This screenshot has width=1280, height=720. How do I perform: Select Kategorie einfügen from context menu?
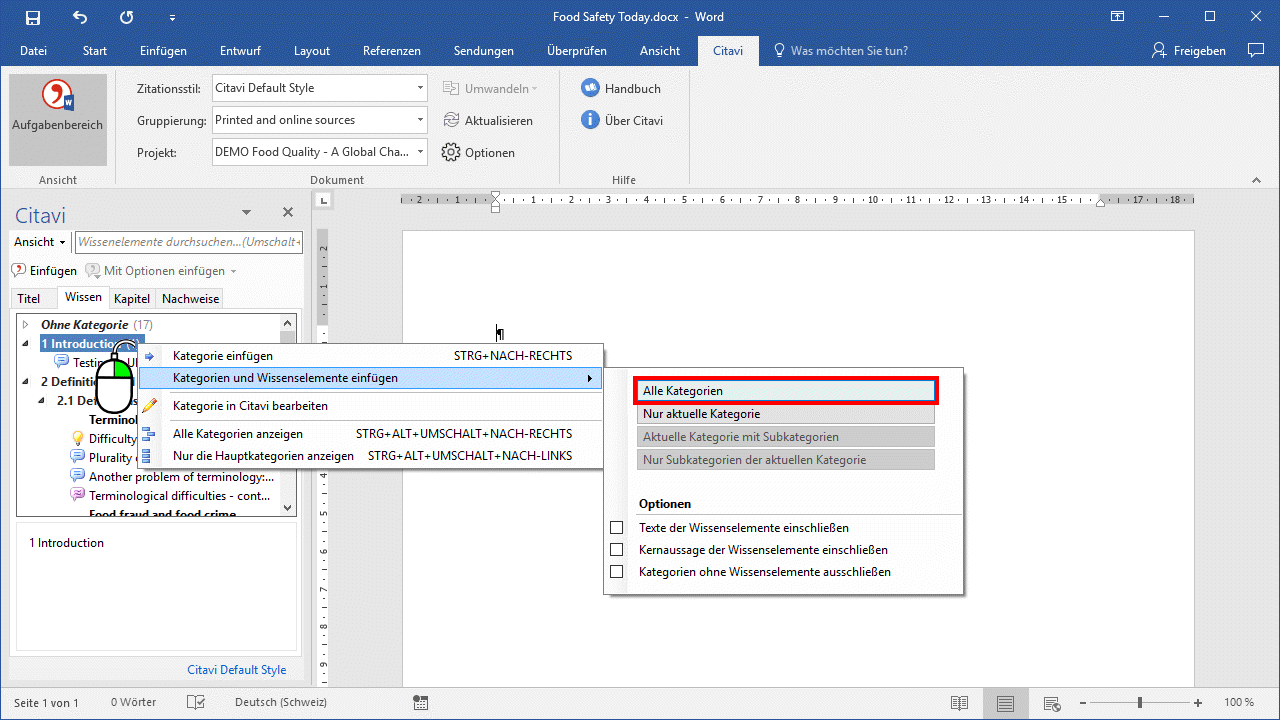click(222, 356)
